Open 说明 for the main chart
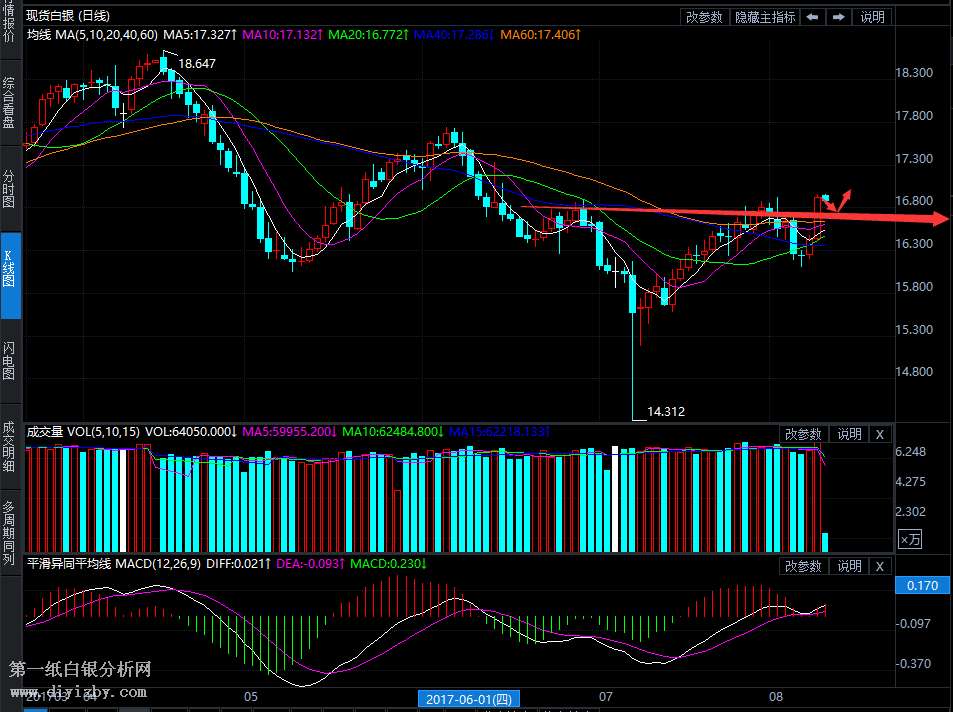The width and height of the screenshot is (953, 712). click(872, 17)
